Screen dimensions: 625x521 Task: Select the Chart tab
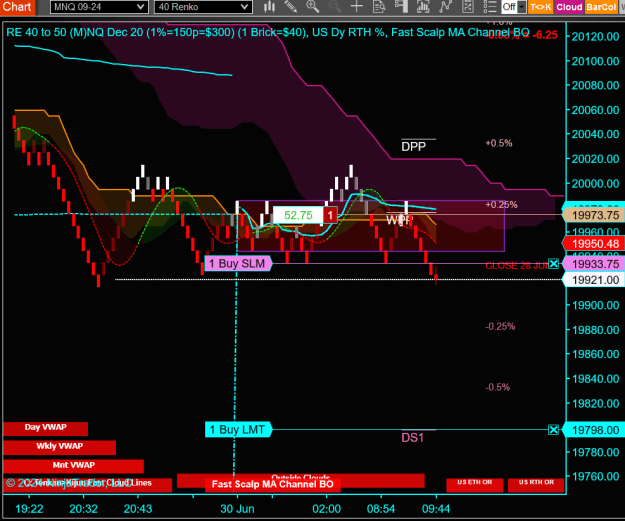18,7
